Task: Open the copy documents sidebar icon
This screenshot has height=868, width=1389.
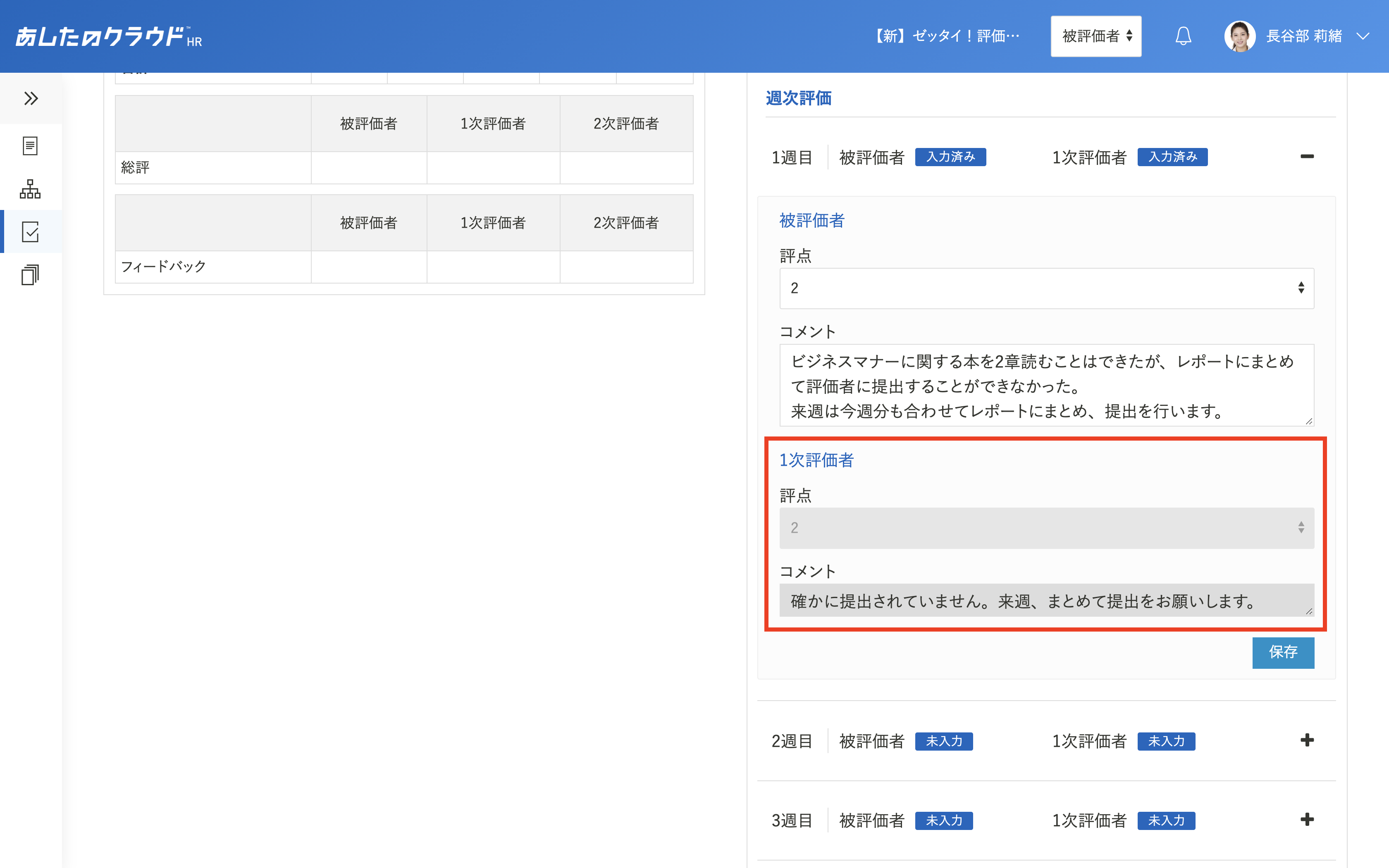Action: click(x=31, y=275)
